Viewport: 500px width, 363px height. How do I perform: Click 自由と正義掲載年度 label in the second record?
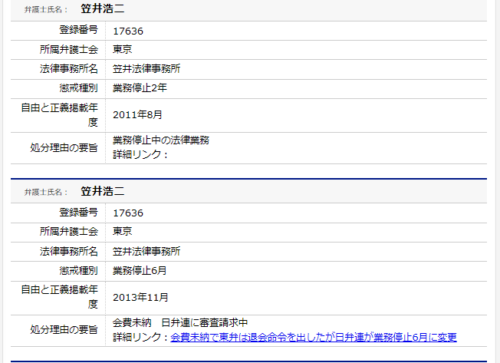click(59, 297)
